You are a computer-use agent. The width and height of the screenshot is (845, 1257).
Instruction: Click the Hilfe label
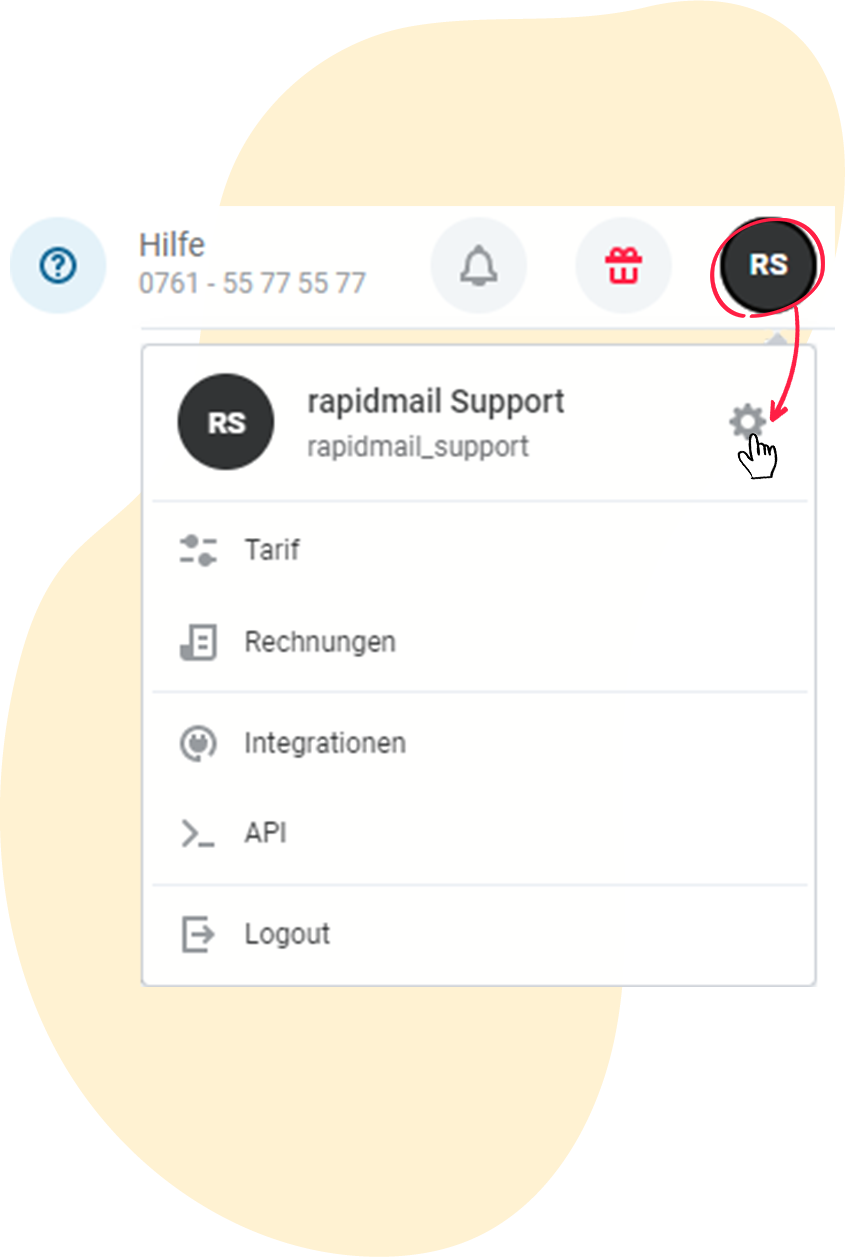(172, 245)
